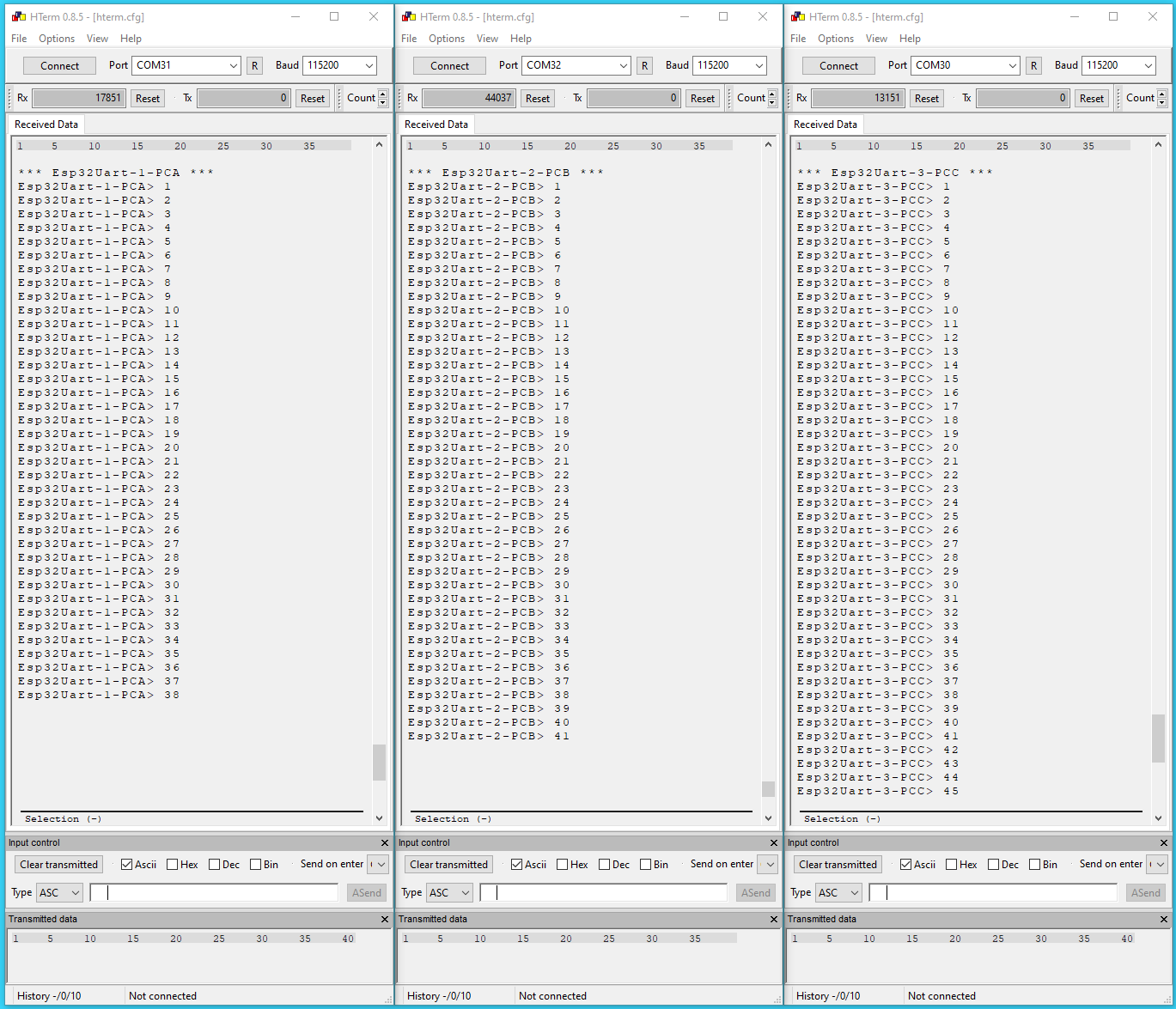Open File menu in COM31 window
Screen dimensions: 1176x1009
[x=19, y=39]
